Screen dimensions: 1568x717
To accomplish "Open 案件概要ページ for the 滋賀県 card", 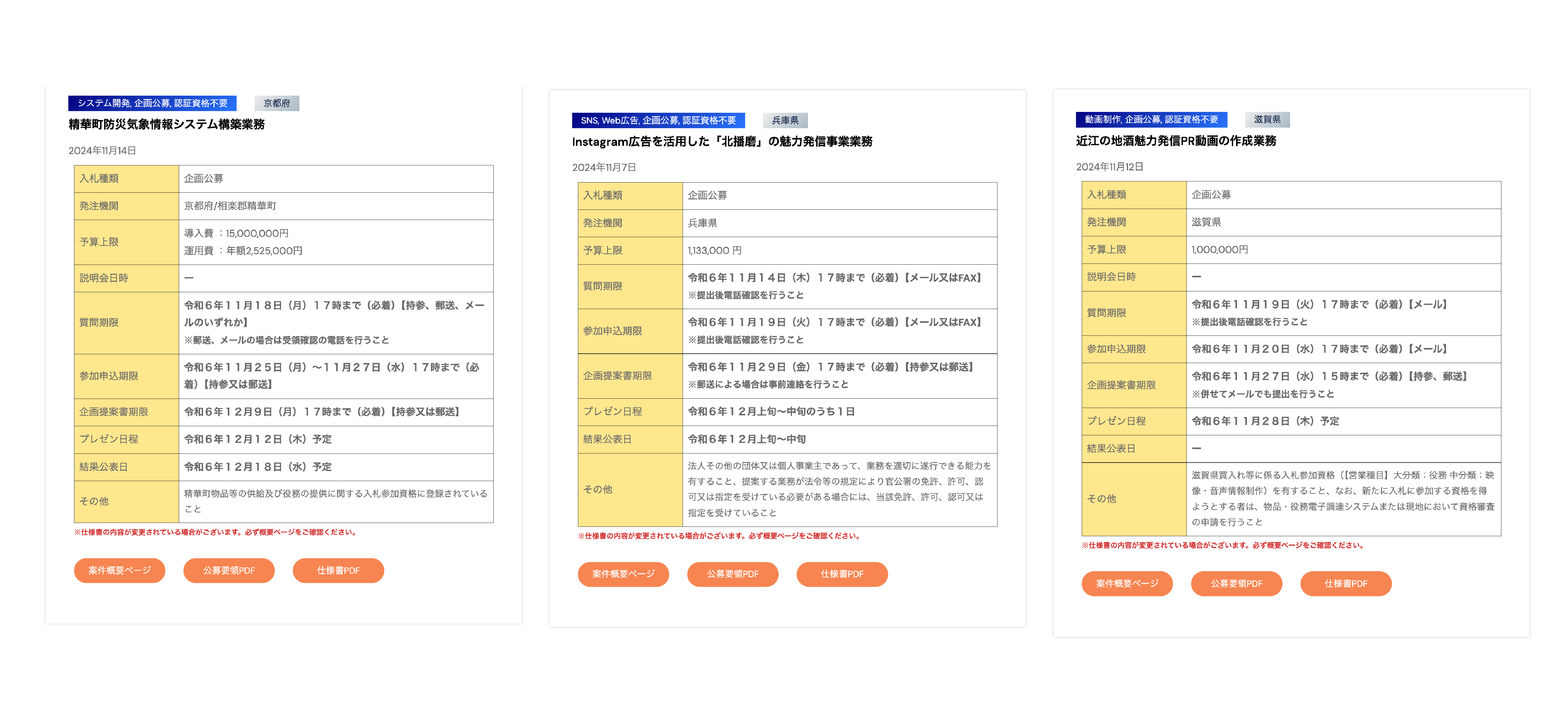I will click(1127, 583).
